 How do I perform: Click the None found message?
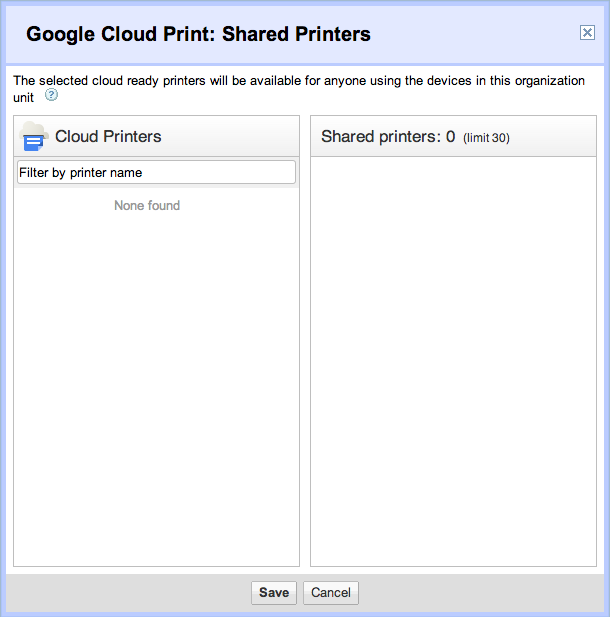(x=147, y=206)
